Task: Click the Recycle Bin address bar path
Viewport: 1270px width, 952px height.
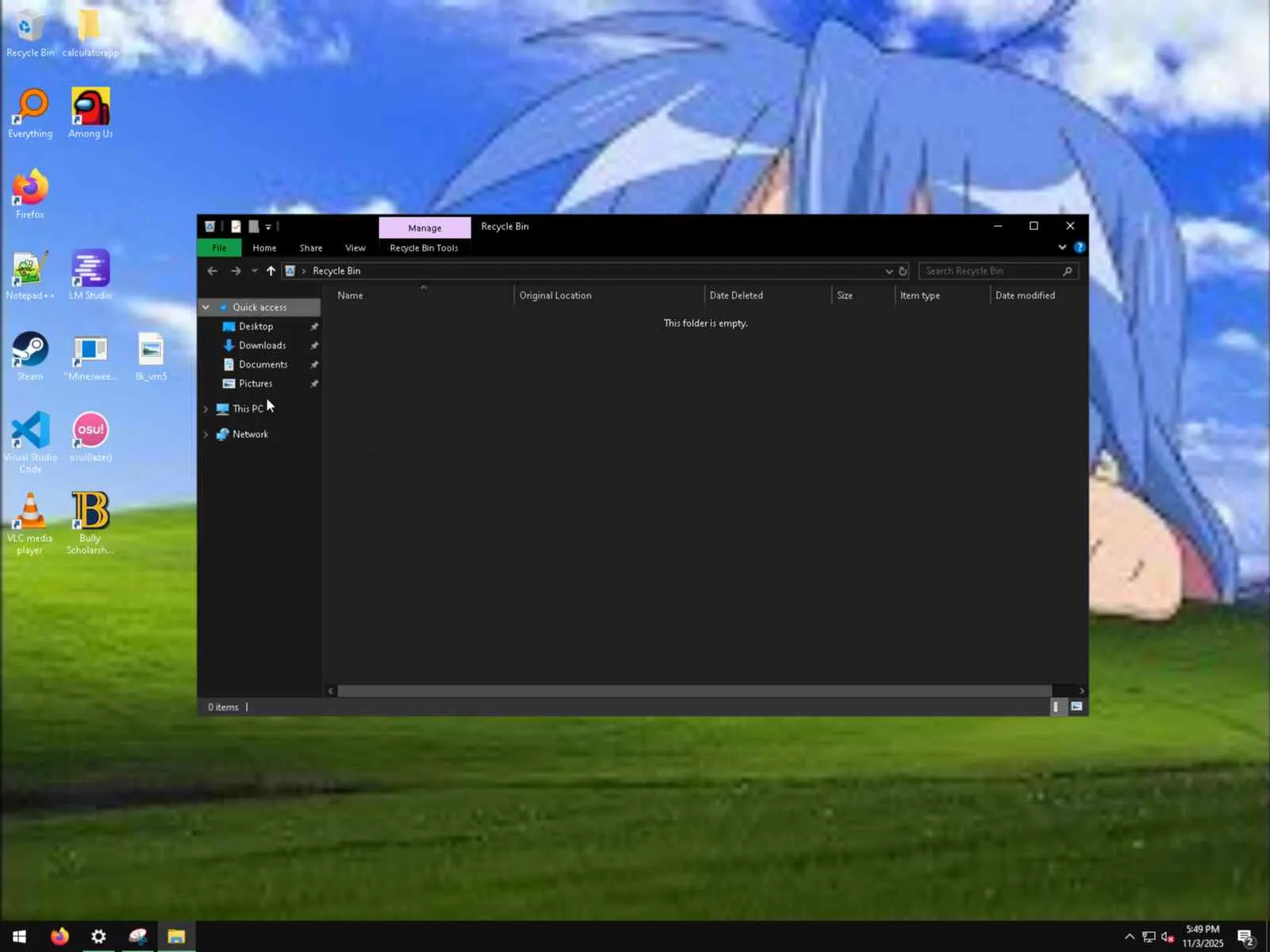Action: tap(337, 271)
